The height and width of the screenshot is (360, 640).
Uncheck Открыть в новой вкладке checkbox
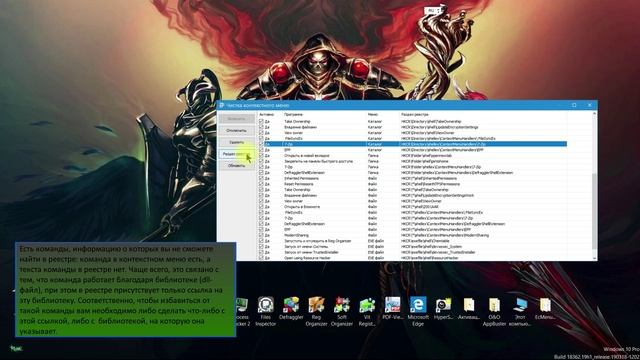(x=261, y=156)
